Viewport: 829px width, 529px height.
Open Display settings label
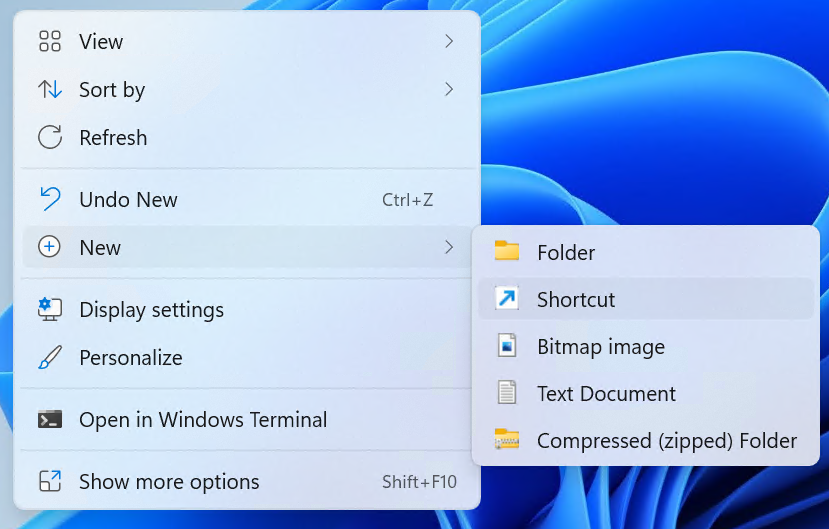point(151,310)
